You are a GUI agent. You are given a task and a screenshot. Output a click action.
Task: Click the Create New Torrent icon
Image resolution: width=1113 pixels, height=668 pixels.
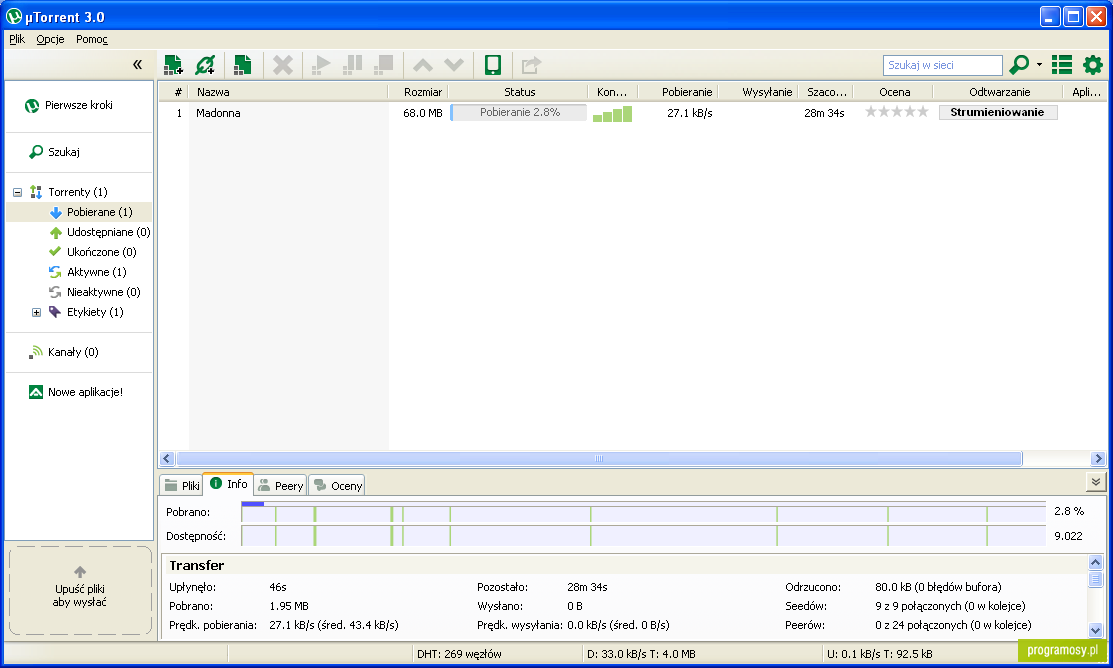tap(242, 65)
